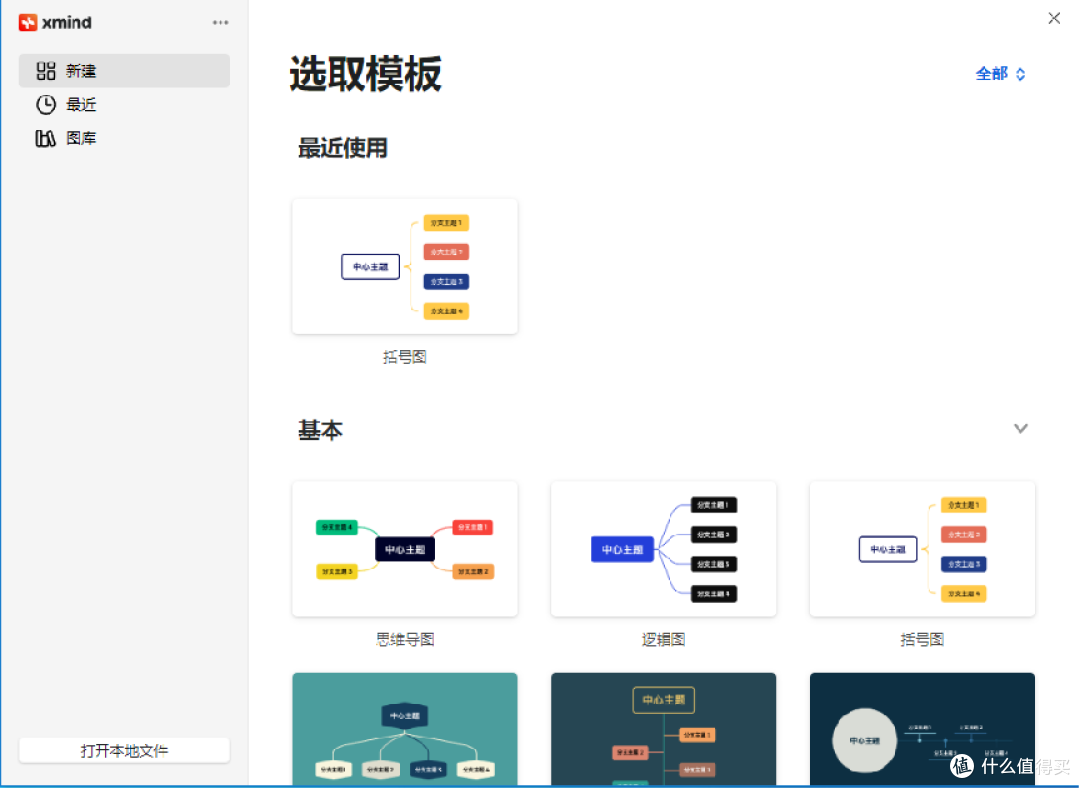Open the 全部 category filter dropdown
Viewport: 1080px width, 789px height.
(1000, 74)
